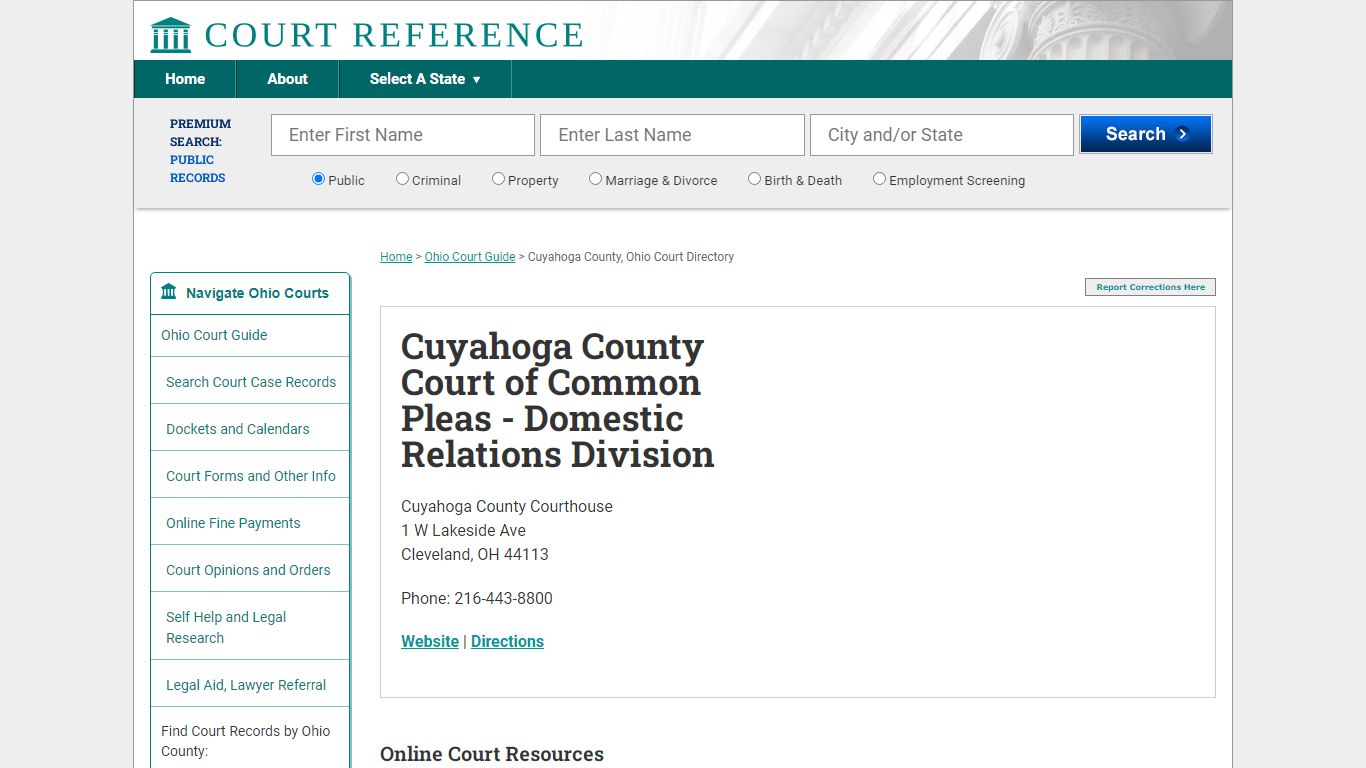The height and width of the screenshot is (768, 1366).
Task: Open the Home menu item
Action: pos(185,79)
